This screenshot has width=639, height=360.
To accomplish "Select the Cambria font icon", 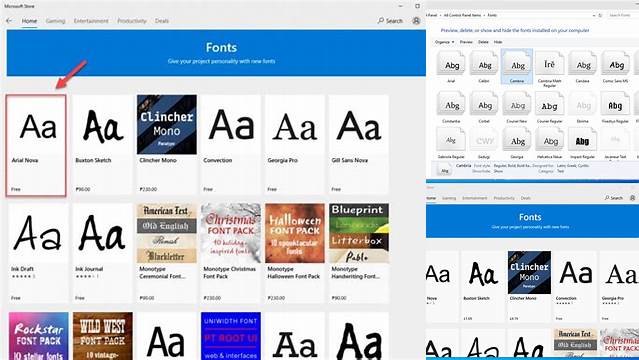I will (517, 66).
